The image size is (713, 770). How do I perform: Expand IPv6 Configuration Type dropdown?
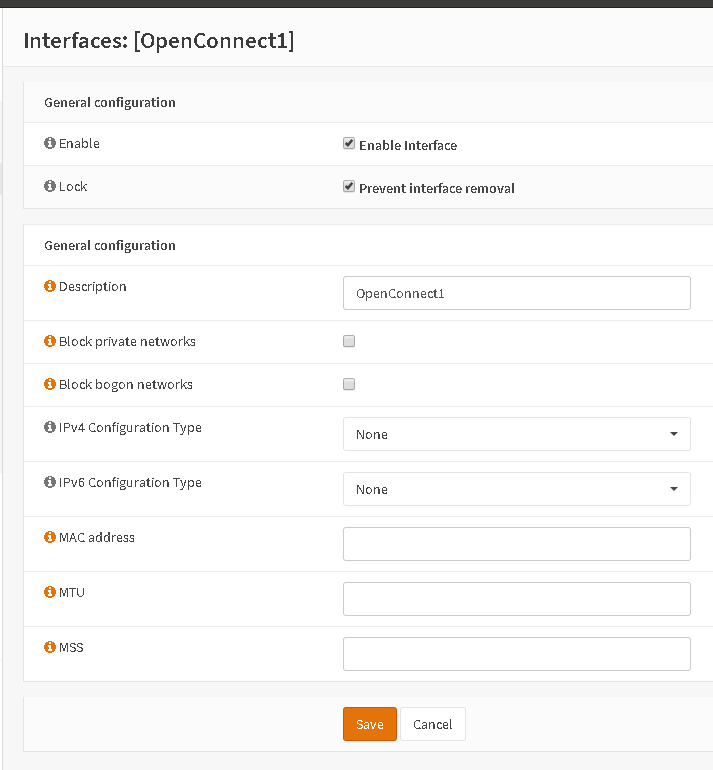(x=516, y=490)
